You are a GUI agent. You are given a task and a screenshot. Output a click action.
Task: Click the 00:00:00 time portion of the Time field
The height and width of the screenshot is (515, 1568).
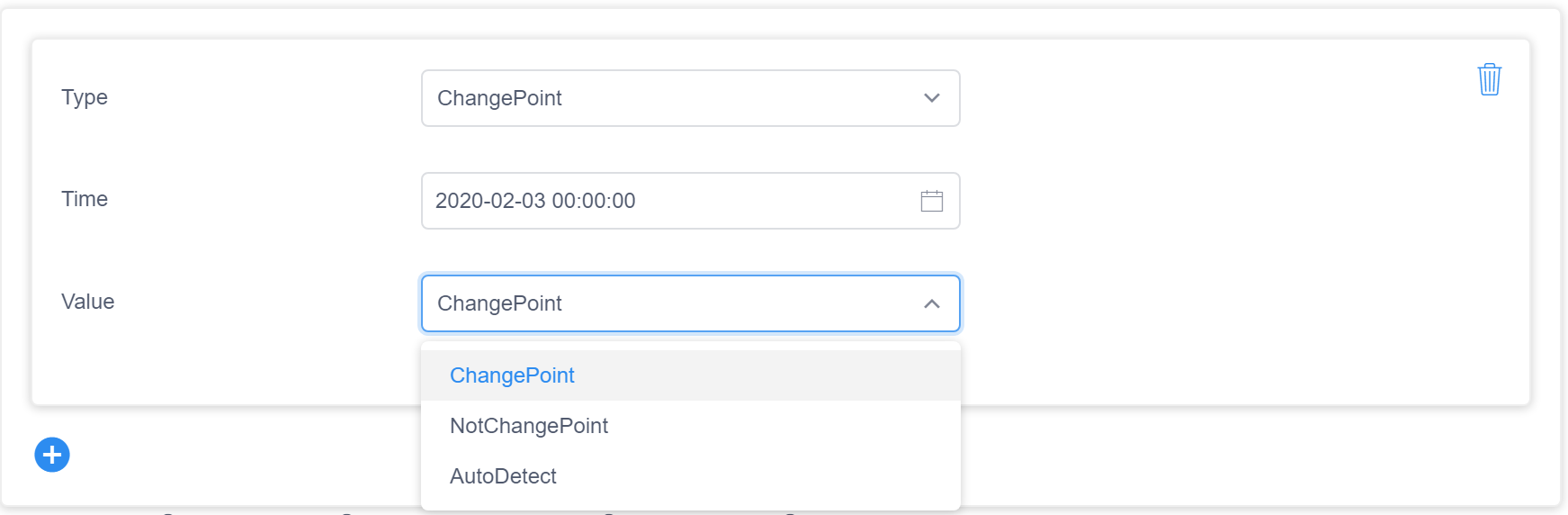[594, 201]
